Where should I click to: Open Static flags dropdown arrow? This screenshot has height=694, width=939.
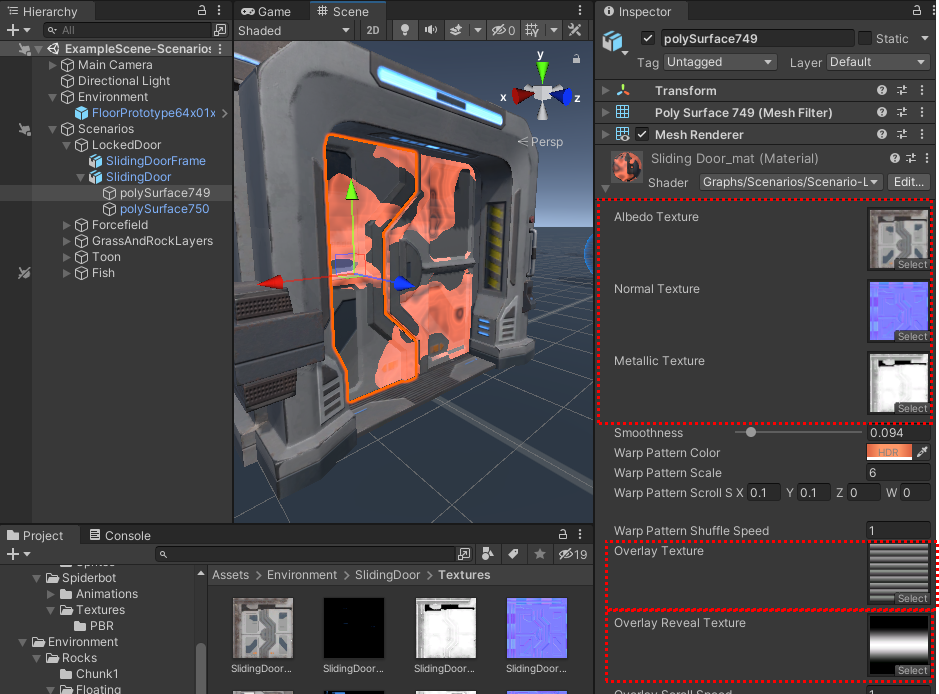[925, 38]
